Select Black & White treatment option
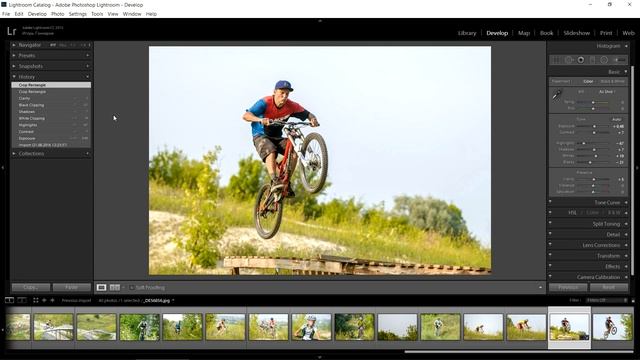The width and height of the screenshot is (640, 360). click(613, 81)
